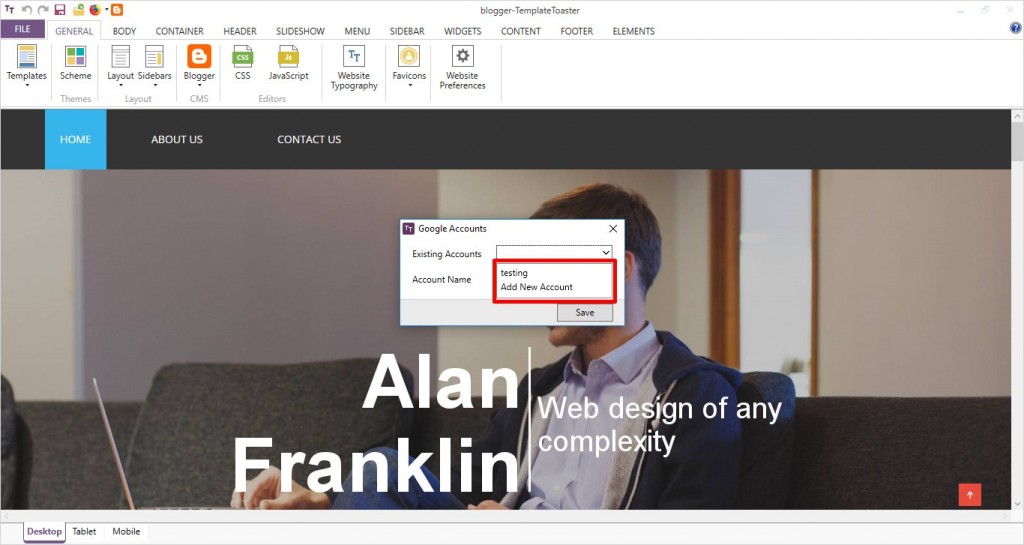
Task: Click the red scroll-to-top arrow button
Action: [x=970, y=495]
